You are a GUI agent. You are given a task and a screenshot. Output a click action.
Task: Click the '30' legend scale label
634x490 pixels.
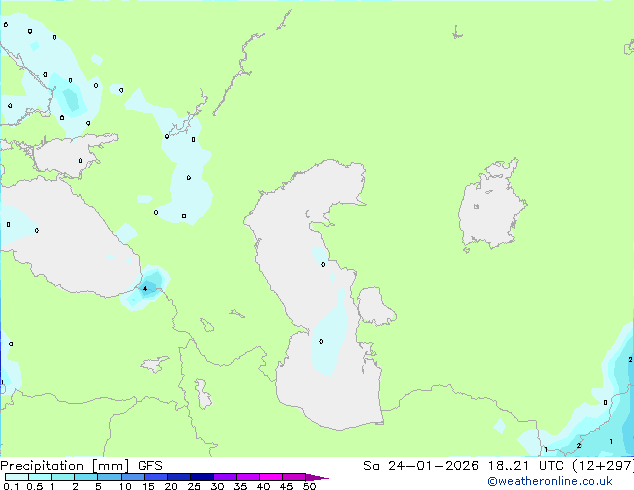click(x=217, y=486)
